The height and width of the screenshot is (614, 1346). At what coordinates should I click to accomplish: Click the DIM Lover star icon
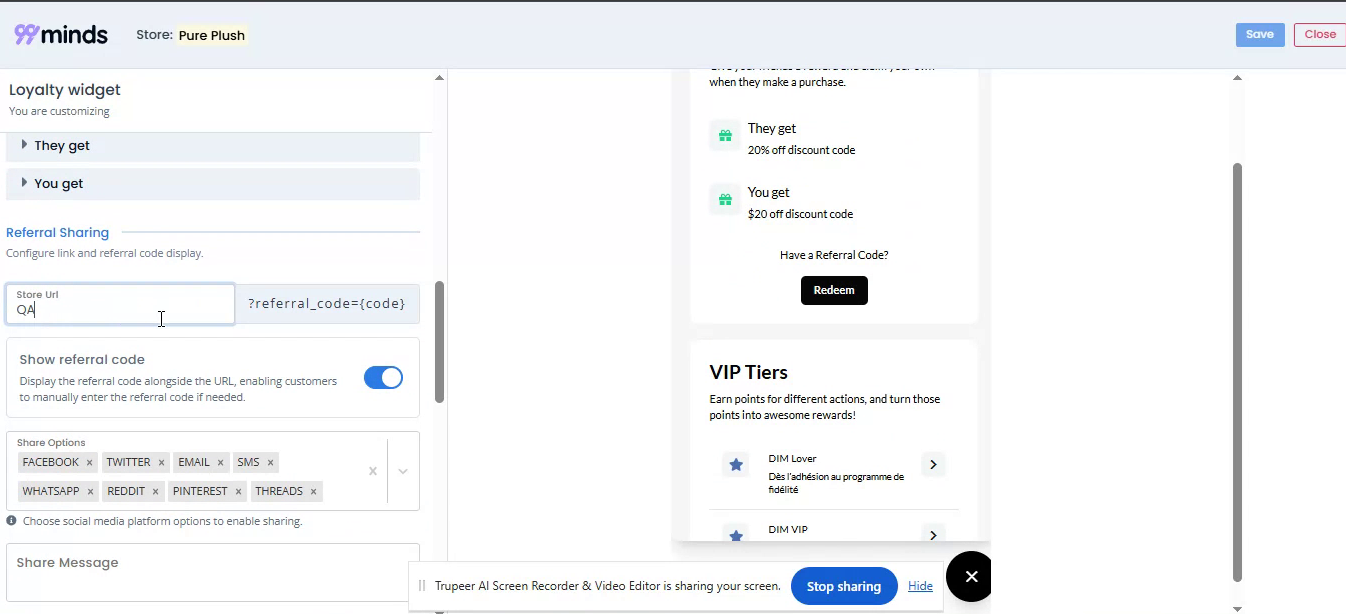[736, 465]
